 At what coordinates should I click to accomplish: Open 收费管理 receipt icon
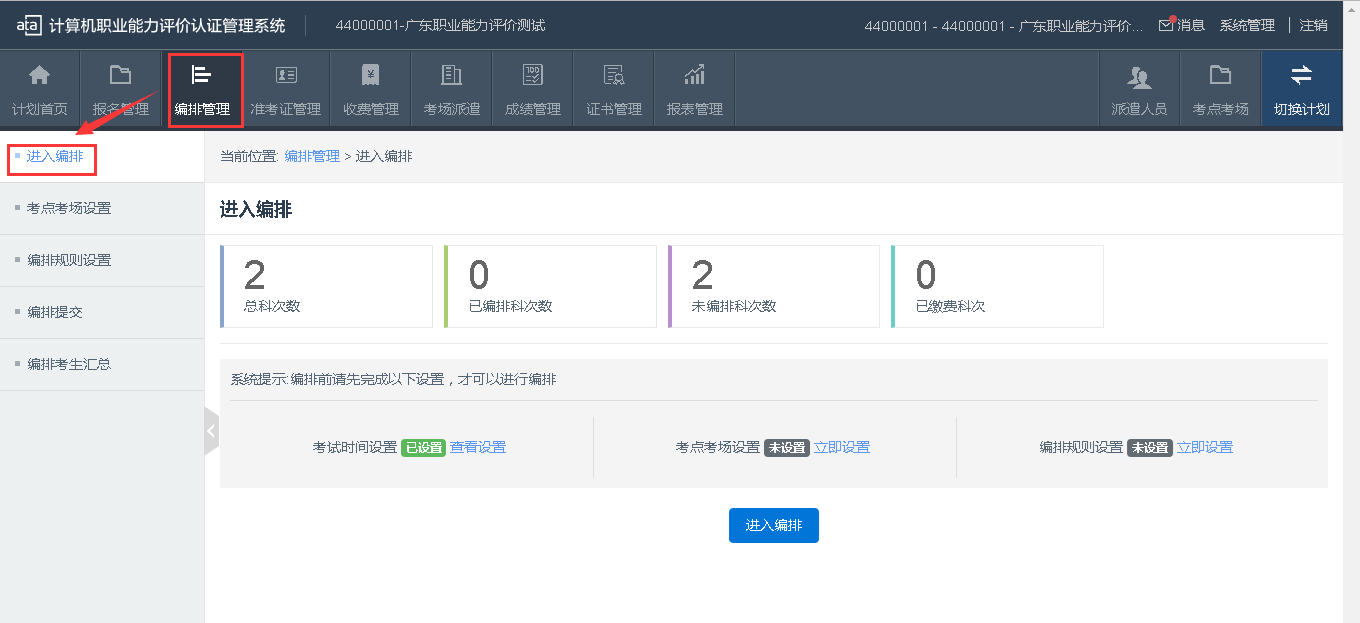tap(371, 75)
